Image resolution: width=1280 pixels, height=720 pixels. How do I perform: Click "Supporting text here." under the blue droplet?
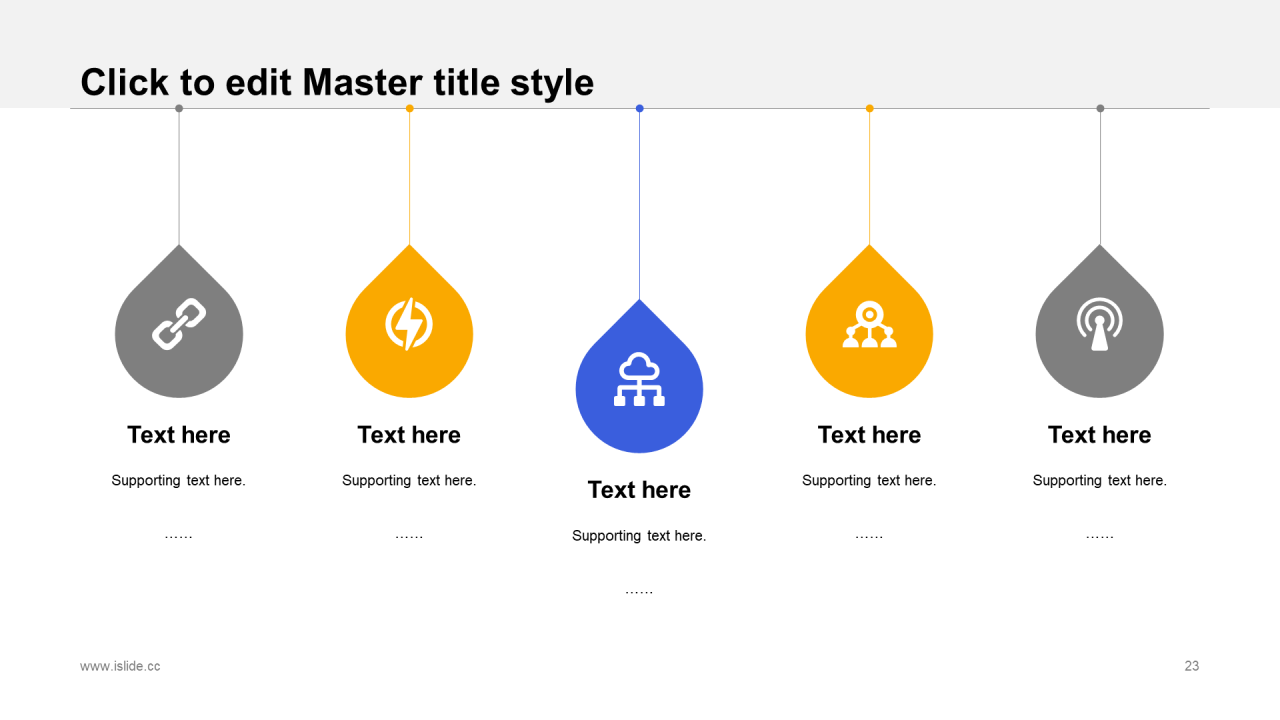coord(639,536)
